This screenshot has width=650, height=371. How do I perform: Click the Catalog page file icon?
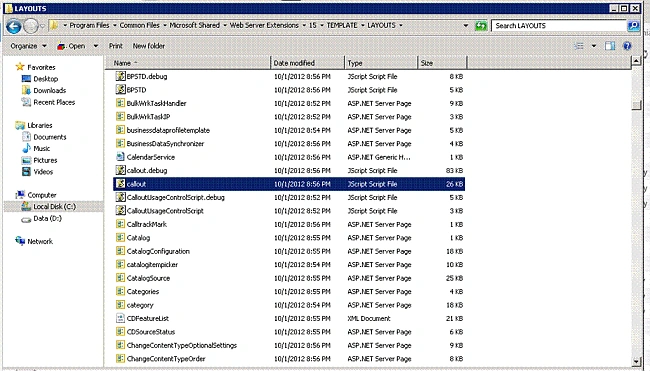click(120, 238)
